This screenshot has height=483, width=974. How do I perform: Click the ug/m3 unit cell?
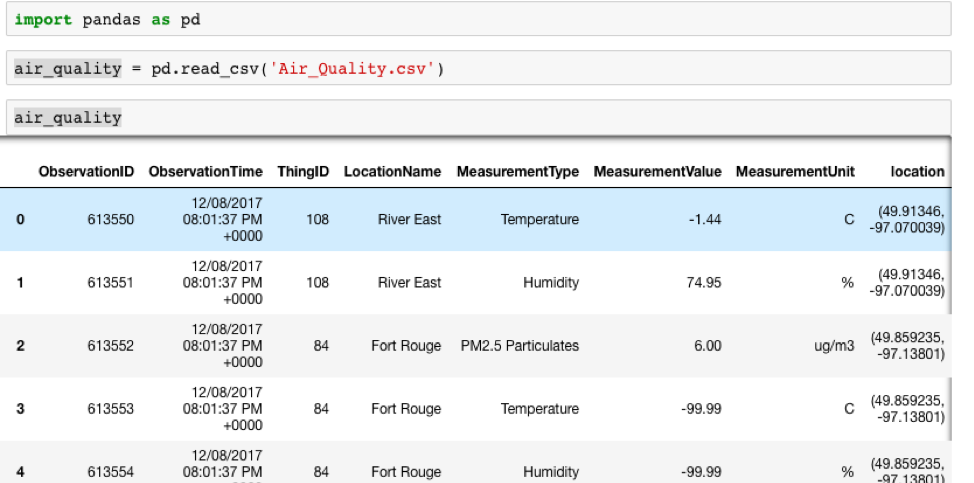pos(834,346)
